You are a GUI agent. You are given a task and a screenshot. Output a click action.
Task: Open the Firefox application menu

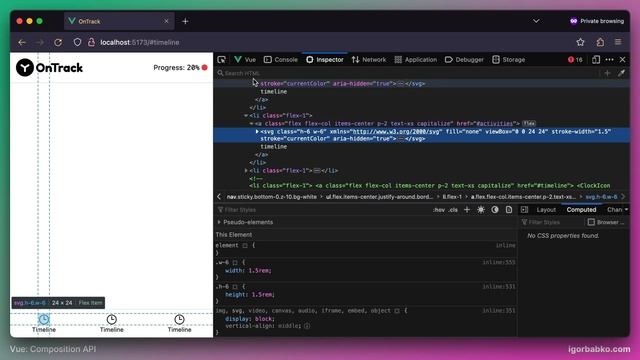point(618,42)
